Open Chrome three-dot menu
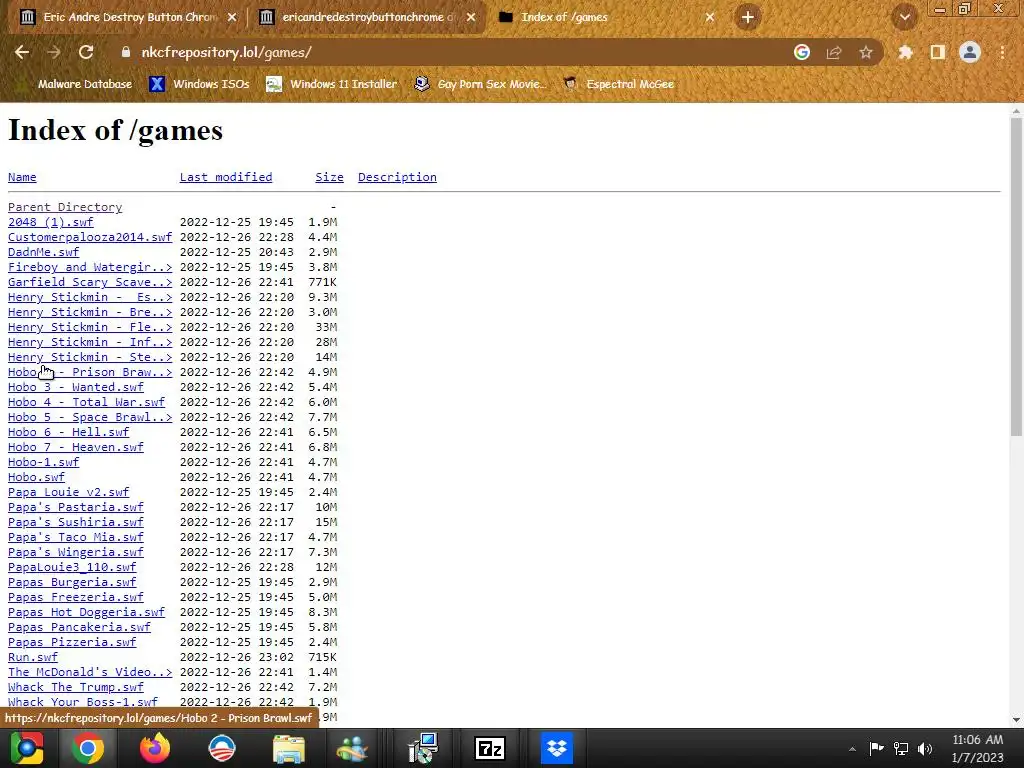 [x=1002, y=52]
